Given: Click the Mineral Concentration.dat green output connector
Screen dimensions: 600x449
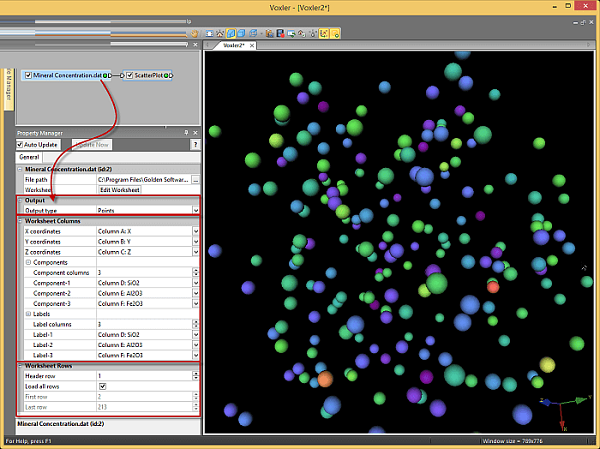Looking at the screenshot, I should pos(105,75).
